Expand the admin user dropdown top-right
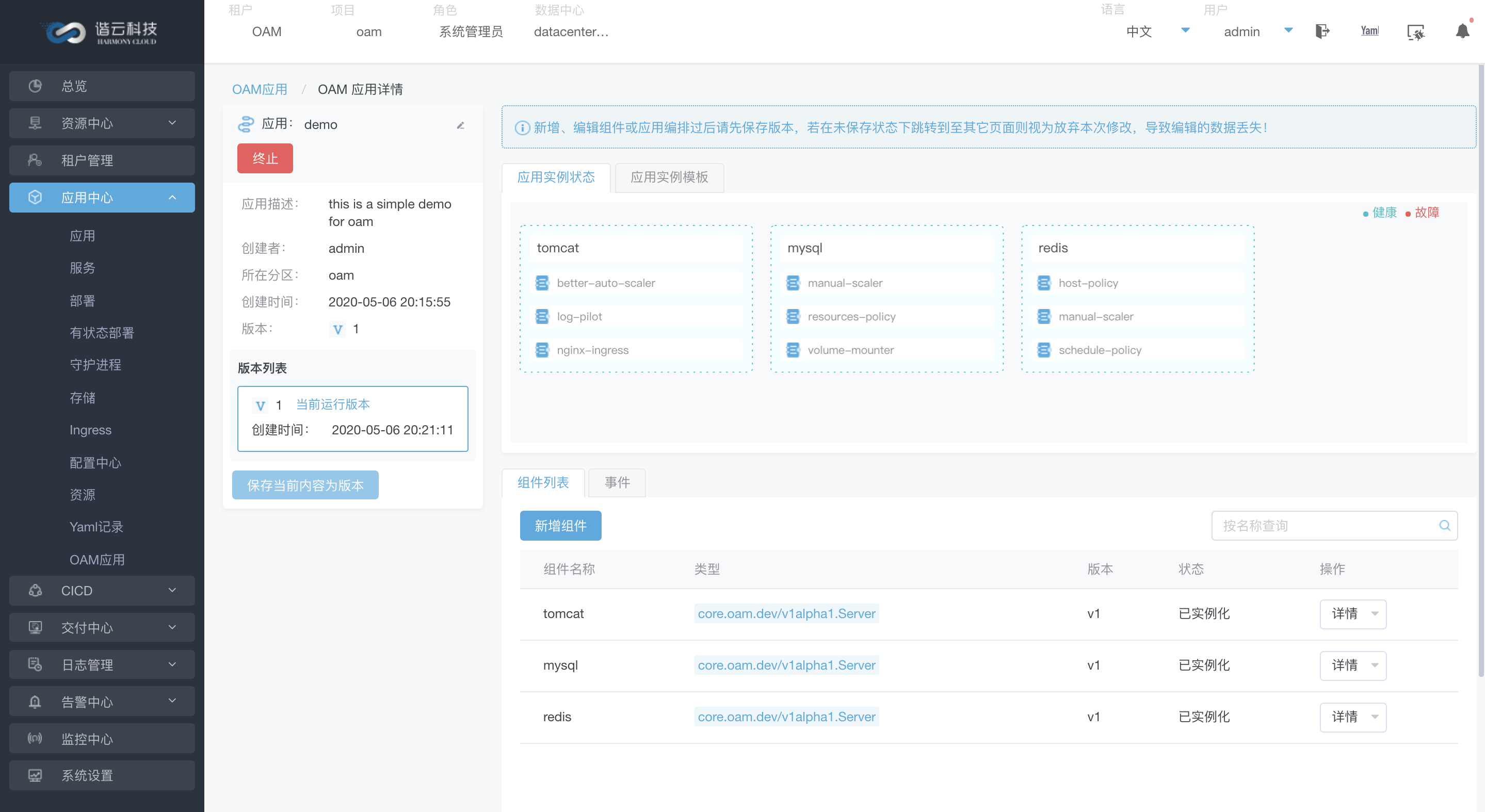 point(1285,31)
